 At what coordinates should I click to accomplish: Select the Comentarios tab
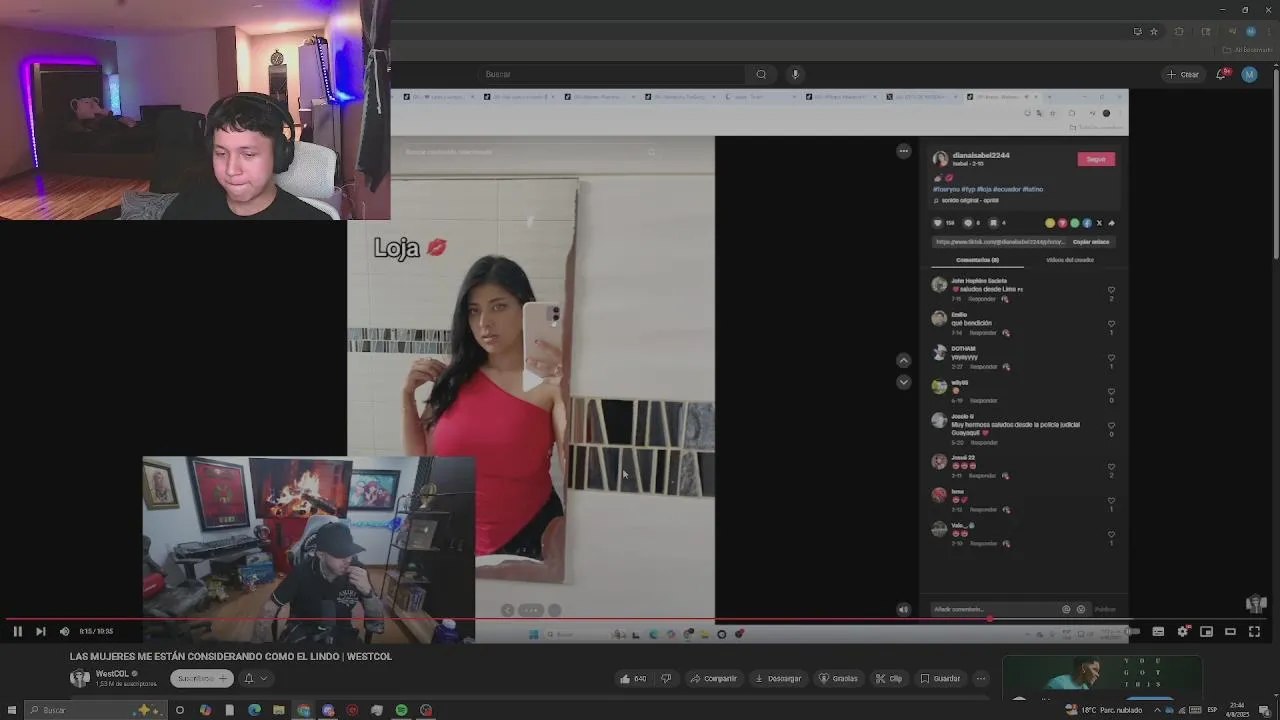tap(977, 260)
